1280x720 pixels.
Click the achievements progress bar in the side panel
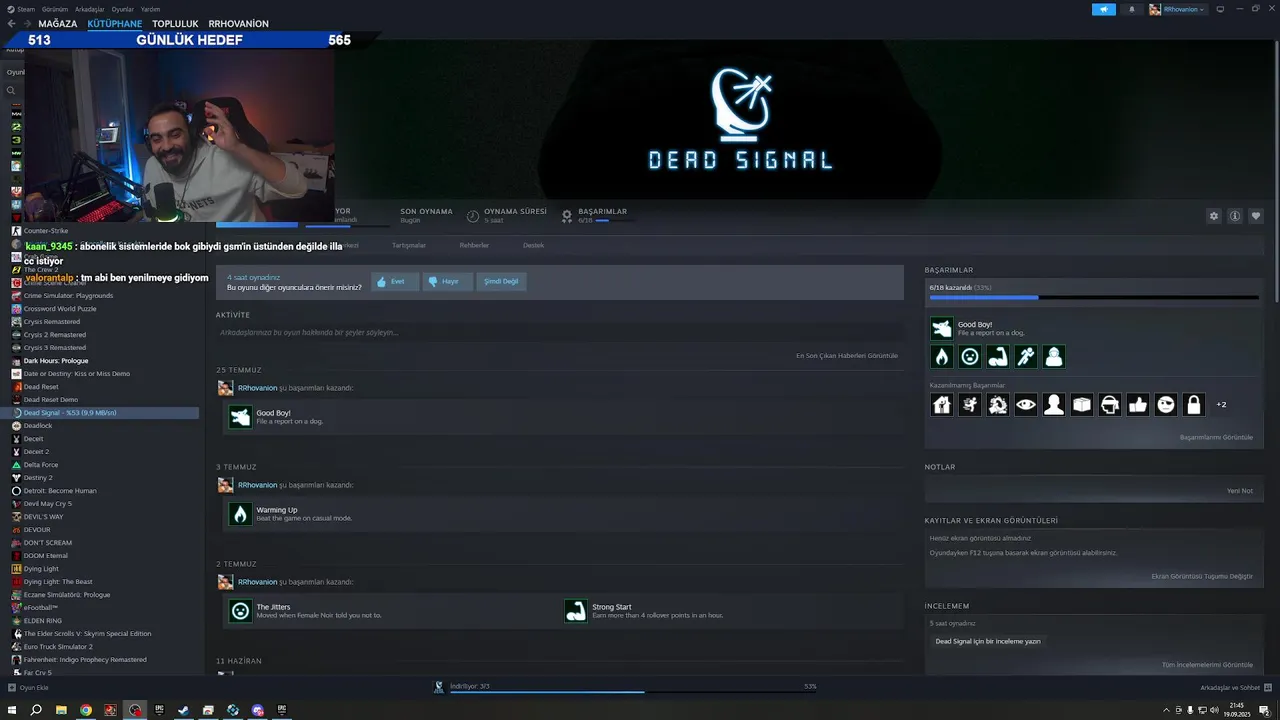click(1094, 297)
